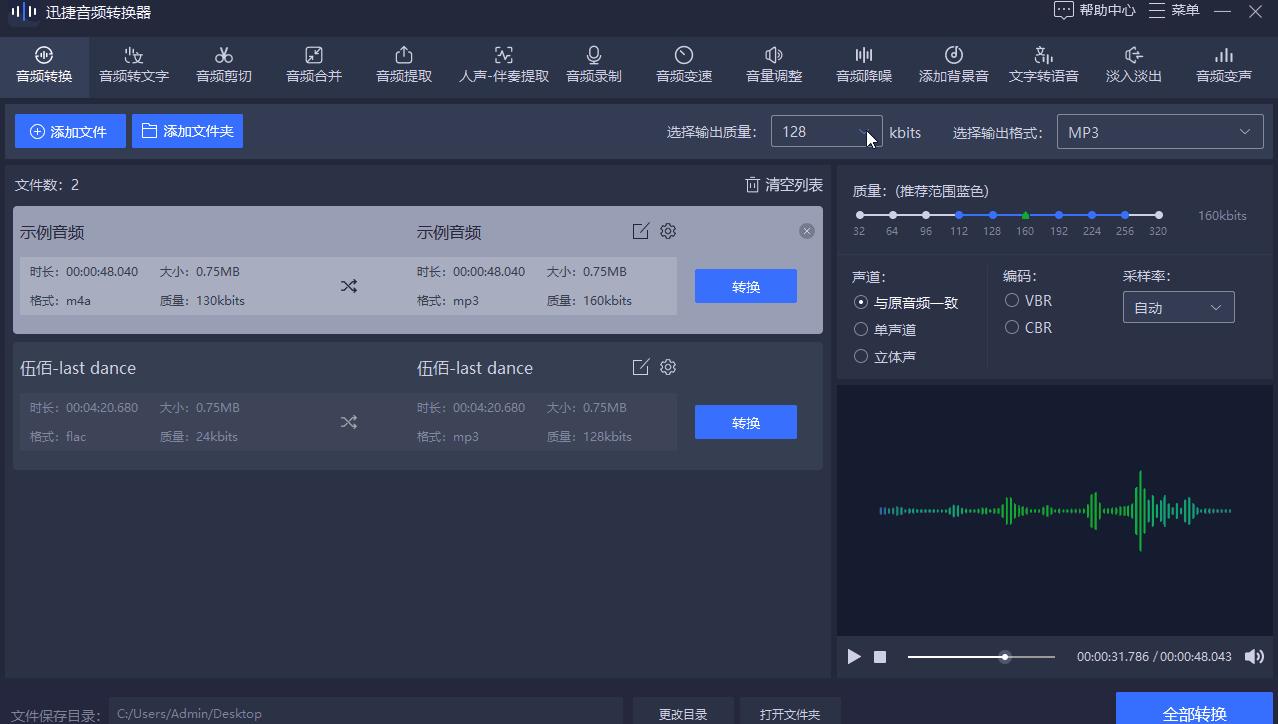
Task: Stop the audio preview
Action: (x=880, y=657)
